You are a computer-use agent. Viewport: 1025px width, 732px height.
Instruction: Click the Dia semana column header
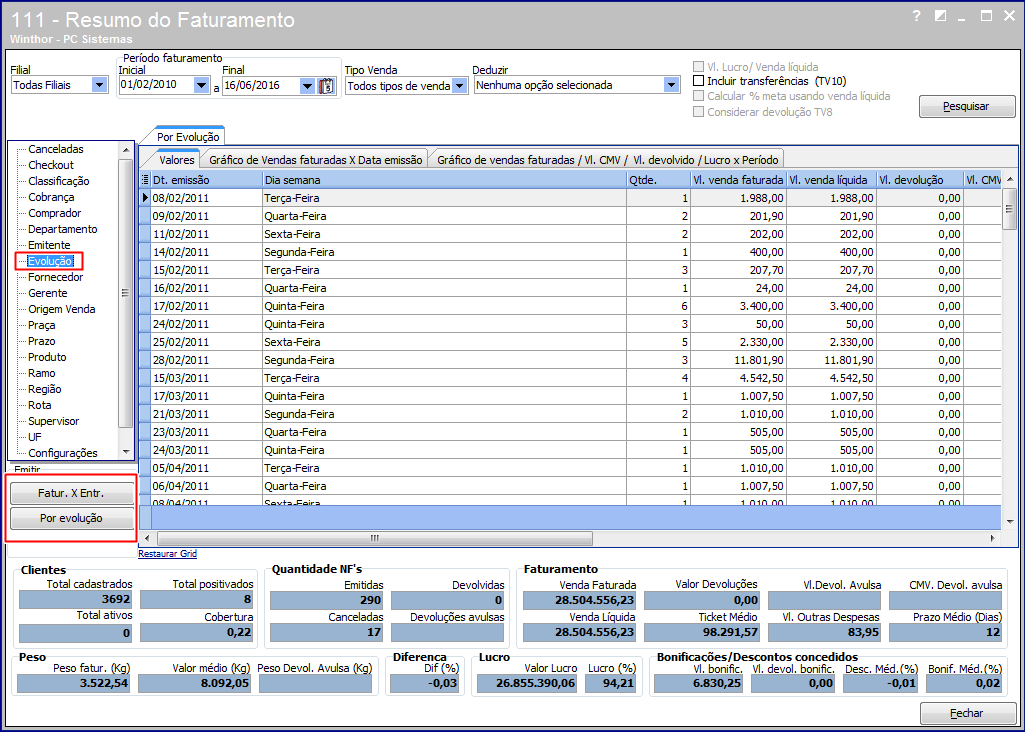click(x=445, y=180)
